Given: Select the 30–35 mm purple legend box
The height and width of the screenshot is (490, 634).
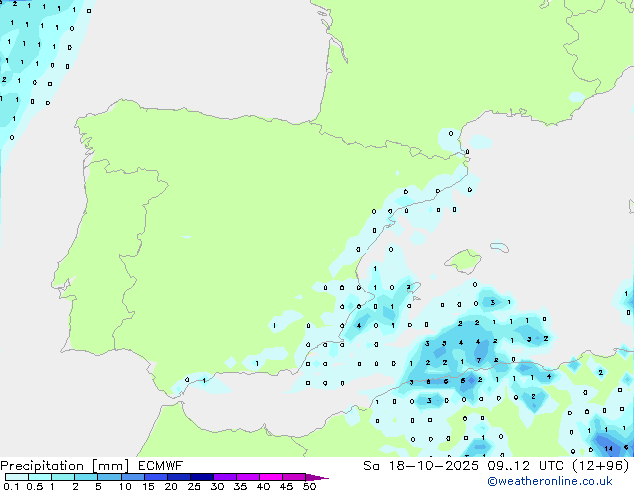Looking at the screenshot, I should [225, 477].
